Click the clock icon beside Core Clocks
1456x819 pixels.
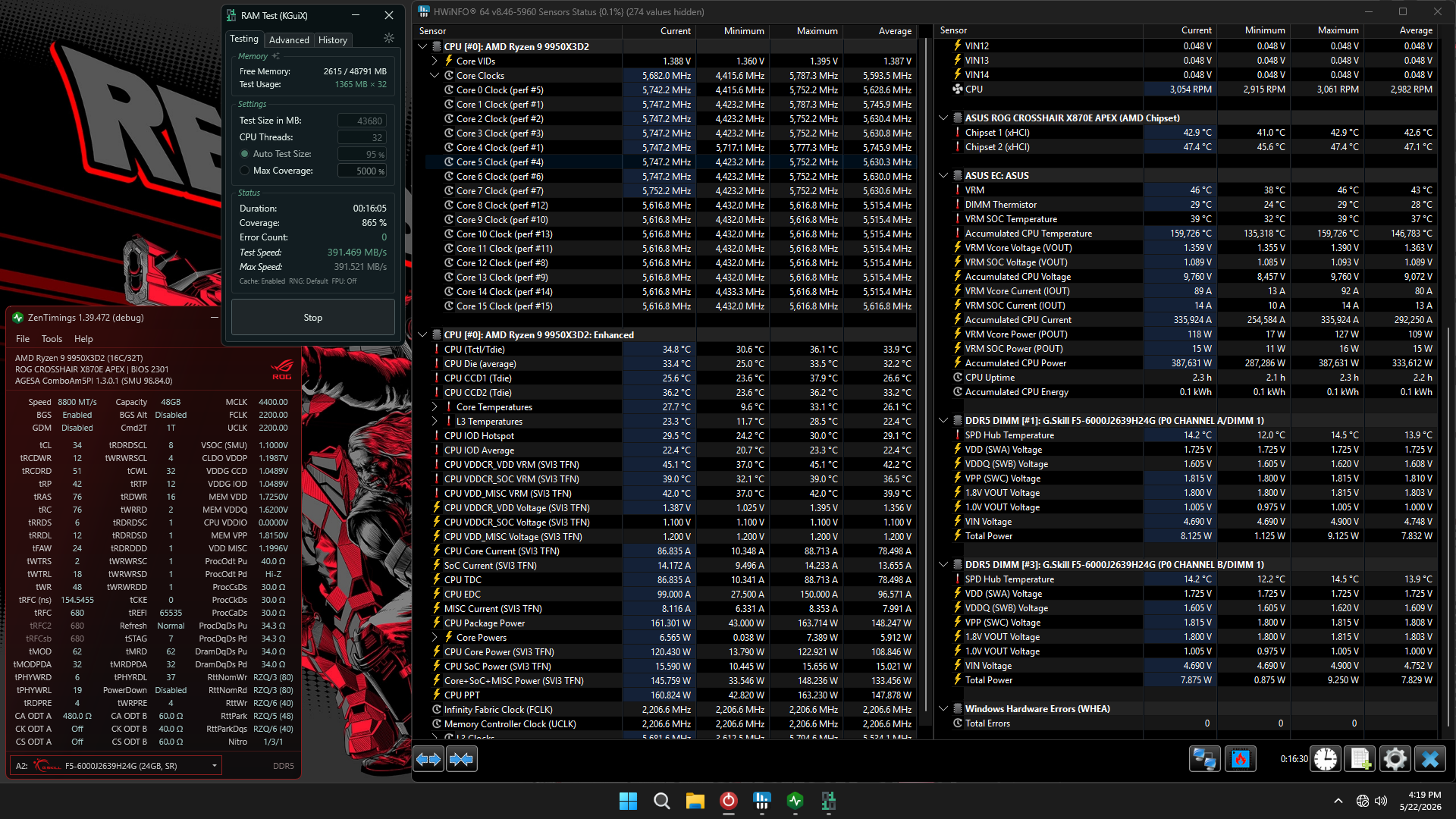pos(449,76)
